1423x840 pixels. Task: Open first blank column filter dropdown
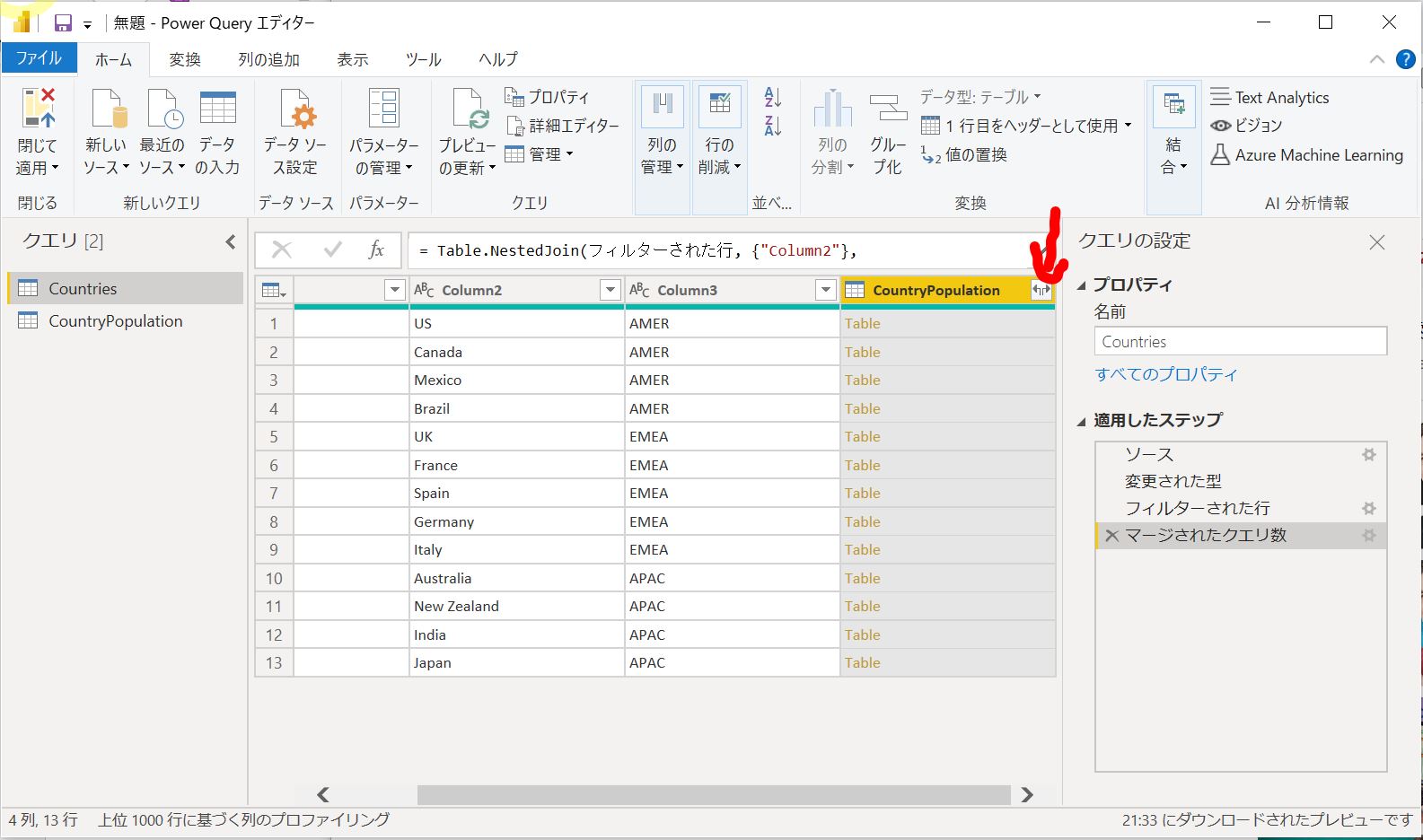(394, 290)
